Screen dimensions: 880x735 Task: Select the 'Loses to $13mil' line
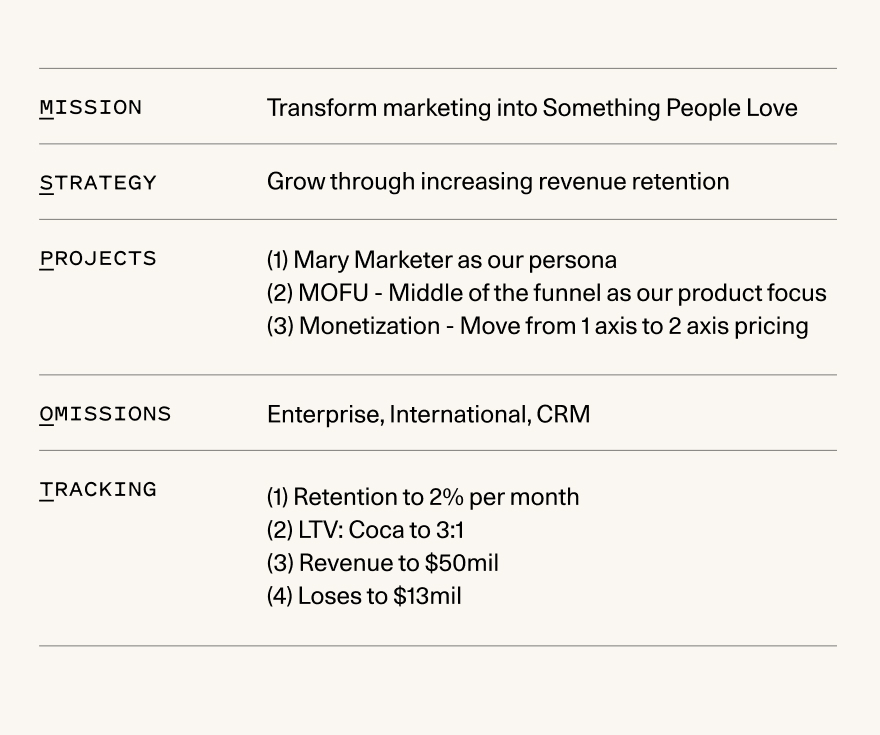pos(364,596)
